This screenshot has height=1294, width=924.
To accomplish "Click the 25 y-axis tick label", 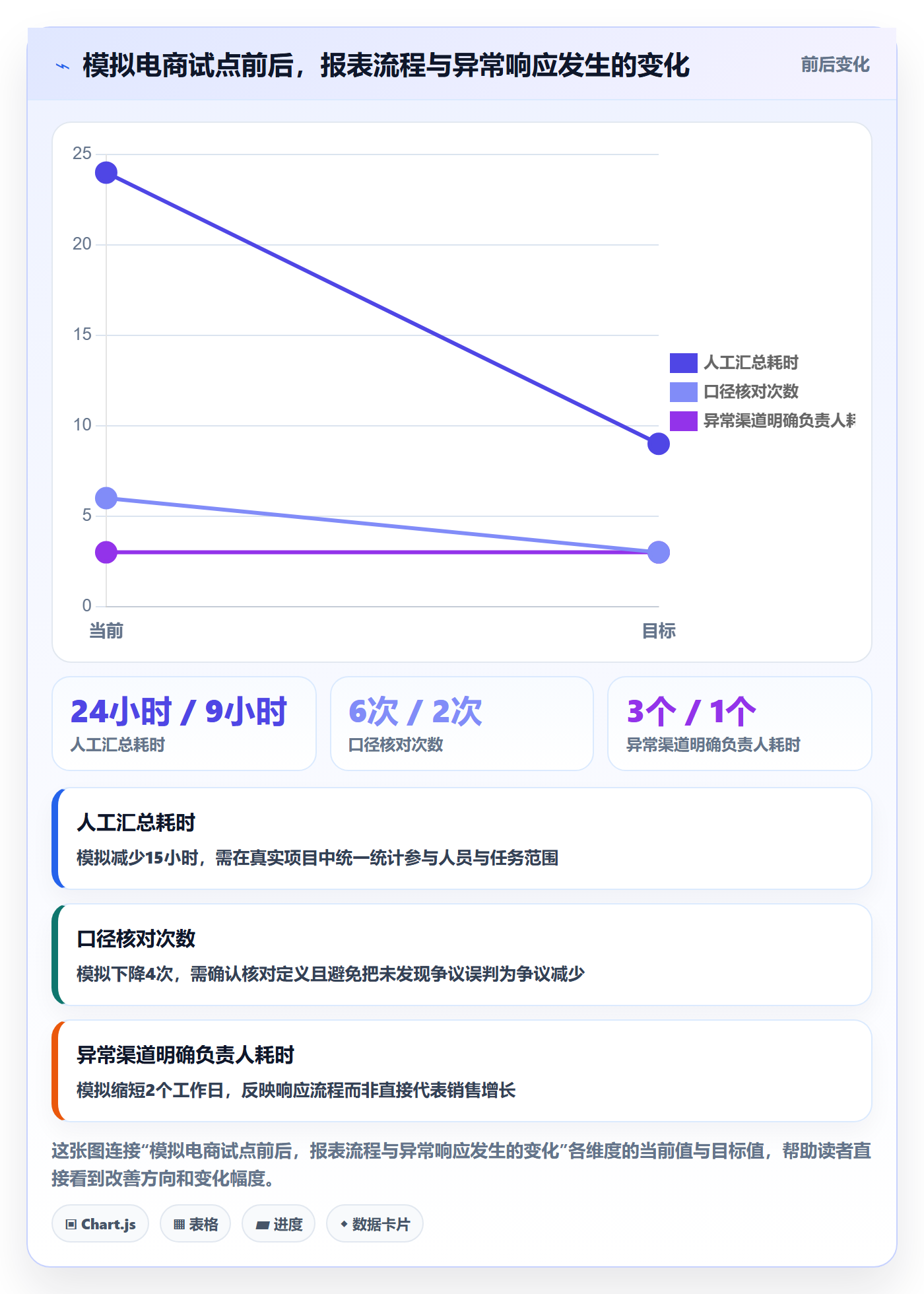I will coord(82,154).
